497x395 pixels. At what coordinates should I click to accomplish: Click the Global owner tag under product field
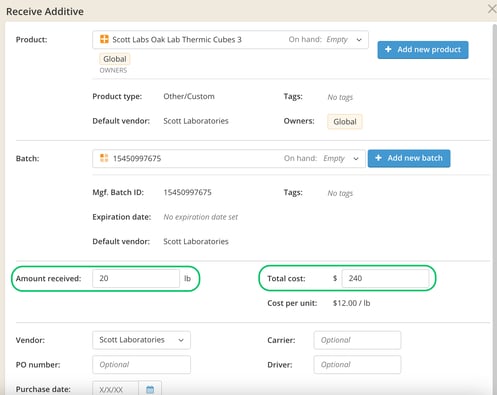115,59
